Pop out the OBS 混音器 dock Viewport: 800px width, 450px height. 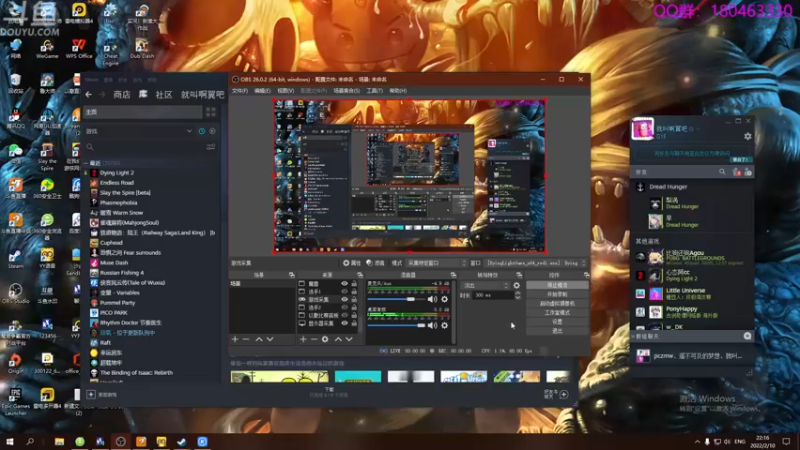(453, 275)
